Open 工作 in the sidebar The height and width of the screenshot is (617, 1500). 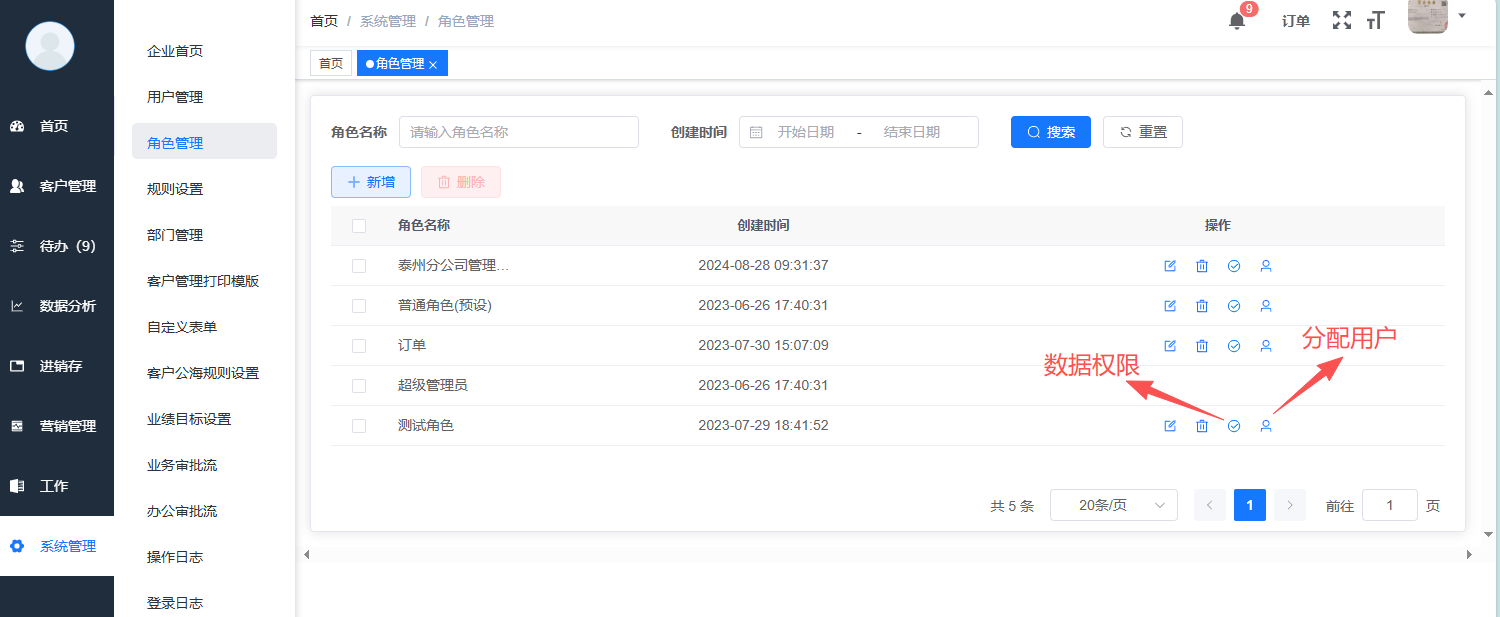coord(57,486)
